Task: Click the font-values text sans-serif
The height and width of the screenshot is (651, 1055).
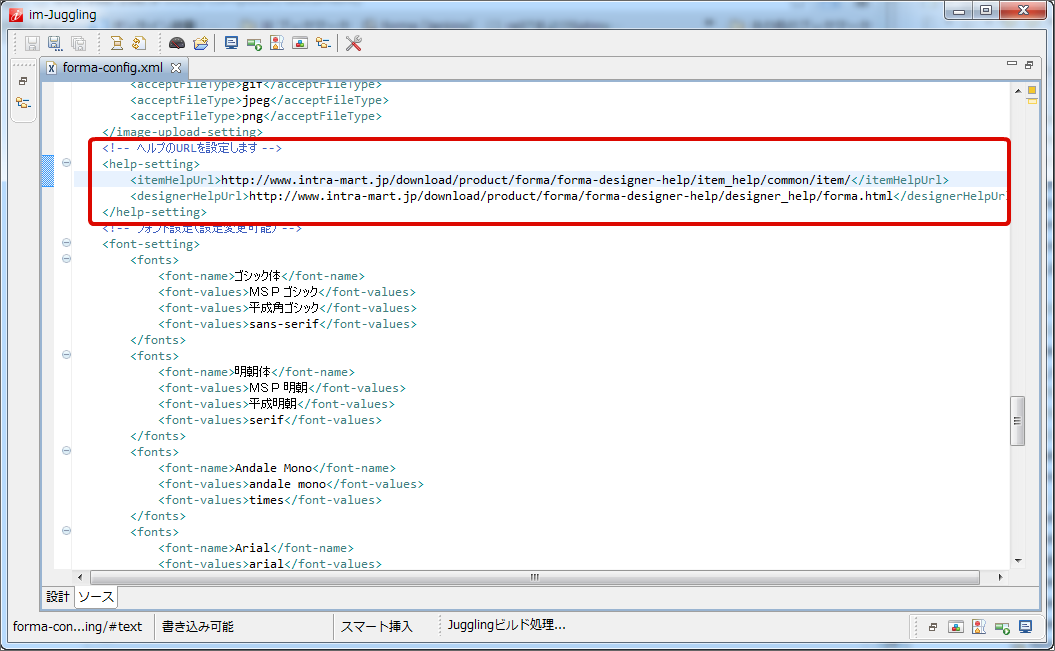Action: pos(284,324)
